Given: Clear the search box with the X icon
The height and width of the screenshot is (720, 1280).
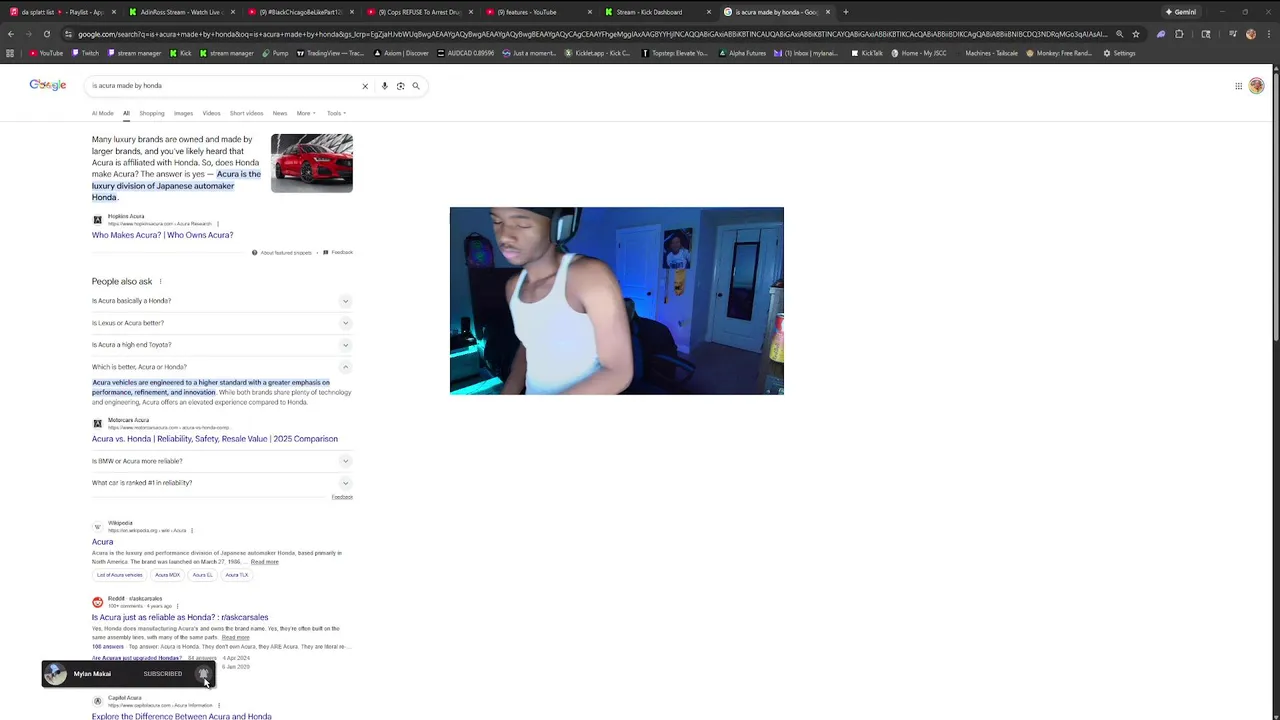Looking at the screenshot, I should 365,86.
